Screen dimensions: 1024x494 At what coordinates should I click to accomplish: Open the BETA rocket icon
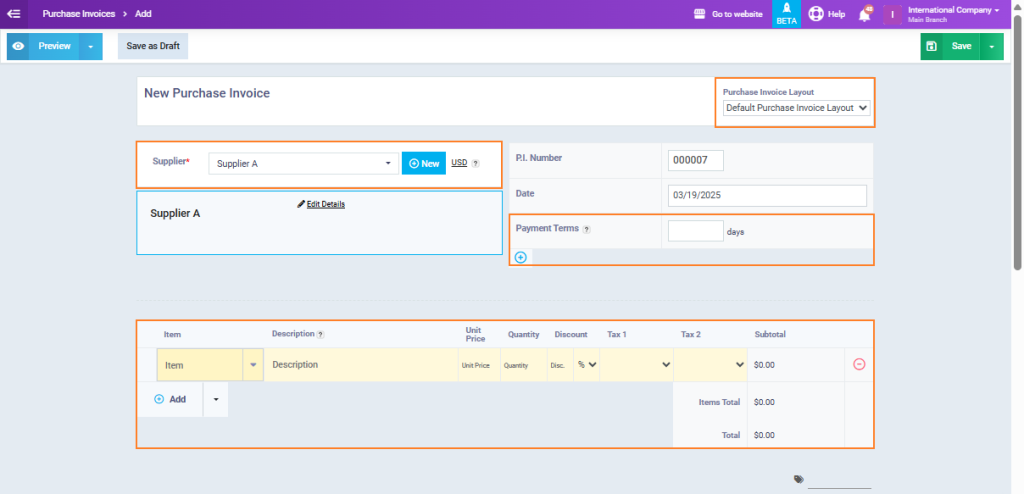[786, 9]
